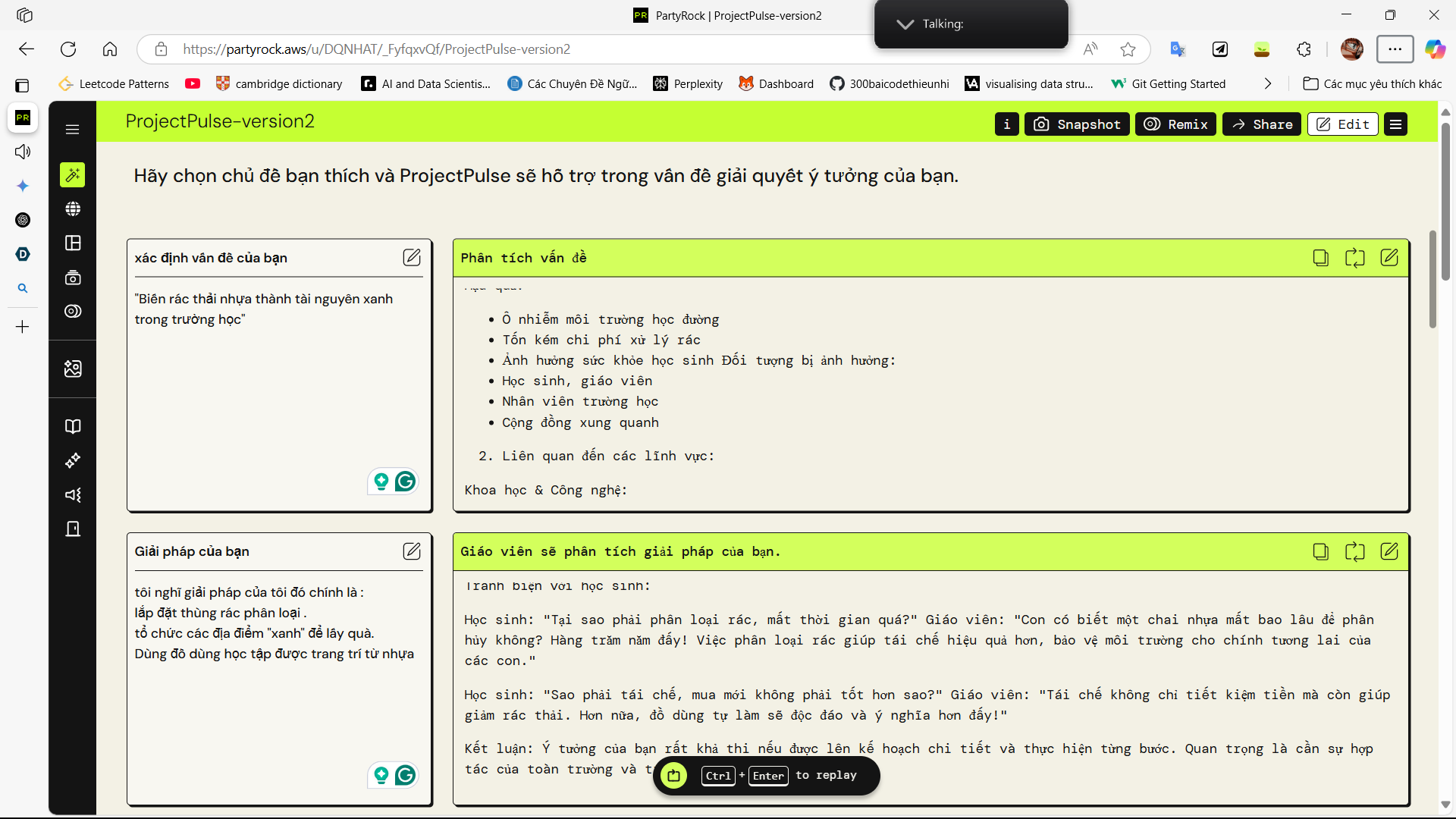Toggle the PartyRock sidebar hamburger menu
The width and height of the screenshot is (1456, 819).
click(73, 130)
